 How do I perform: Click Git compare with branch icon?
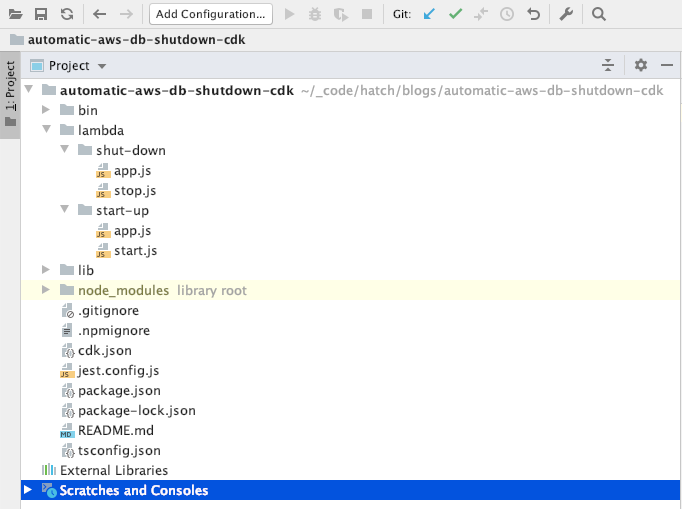(x=481, y=14)
